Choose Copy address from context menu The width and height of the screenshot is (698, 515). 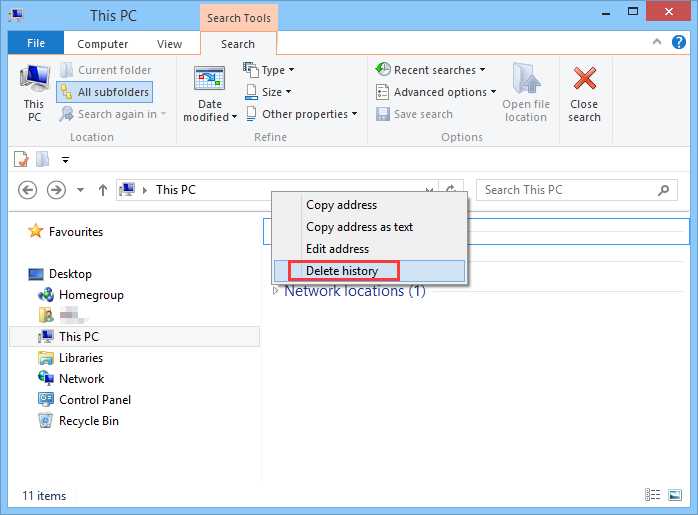369,205
